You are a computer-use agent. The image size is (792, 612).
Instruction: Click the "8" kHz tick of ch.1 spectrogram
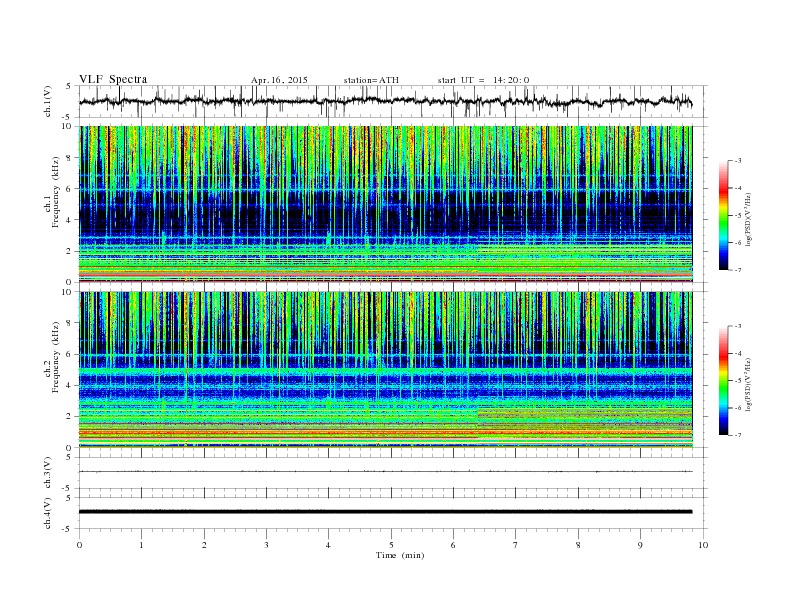(x=69, y=158)
